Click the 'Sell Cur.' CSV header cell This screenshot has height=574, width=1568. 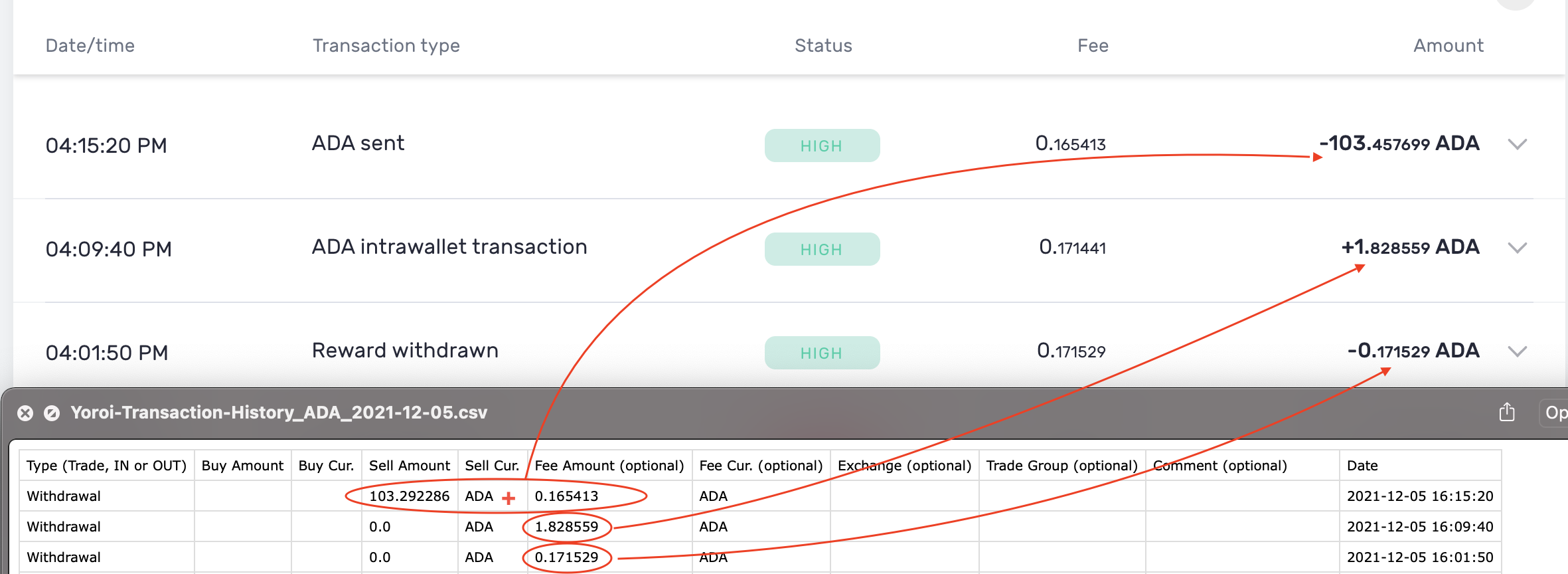pyautogui.click(x=492, y=466)
